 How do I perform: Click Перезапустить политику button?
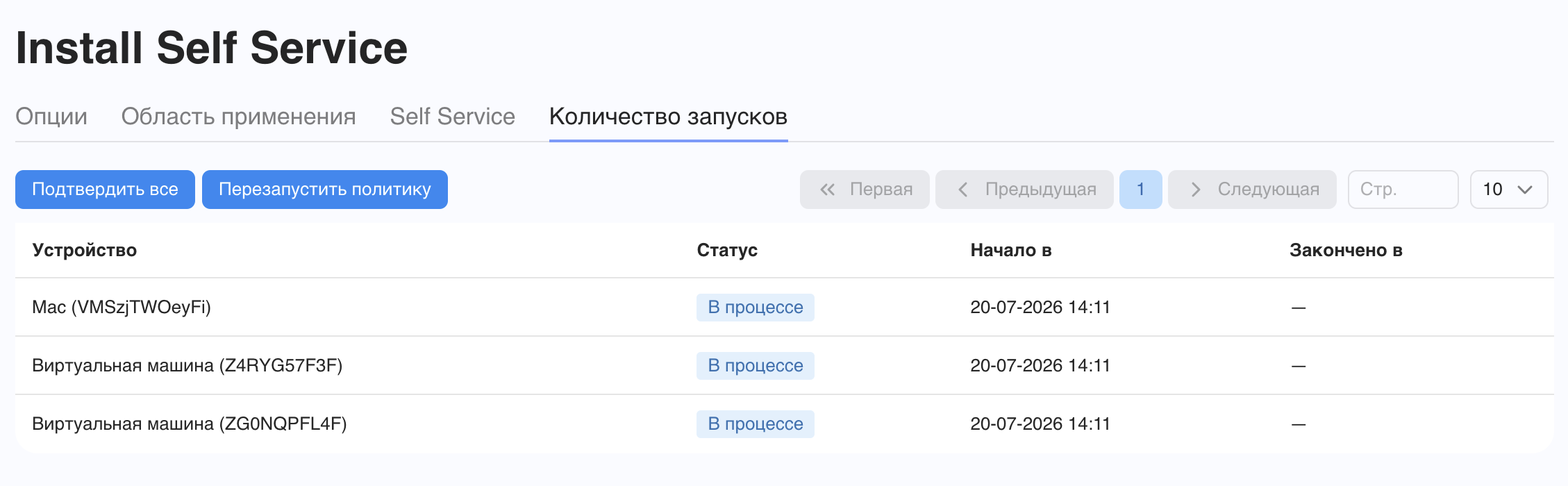(x=325, y=190)
